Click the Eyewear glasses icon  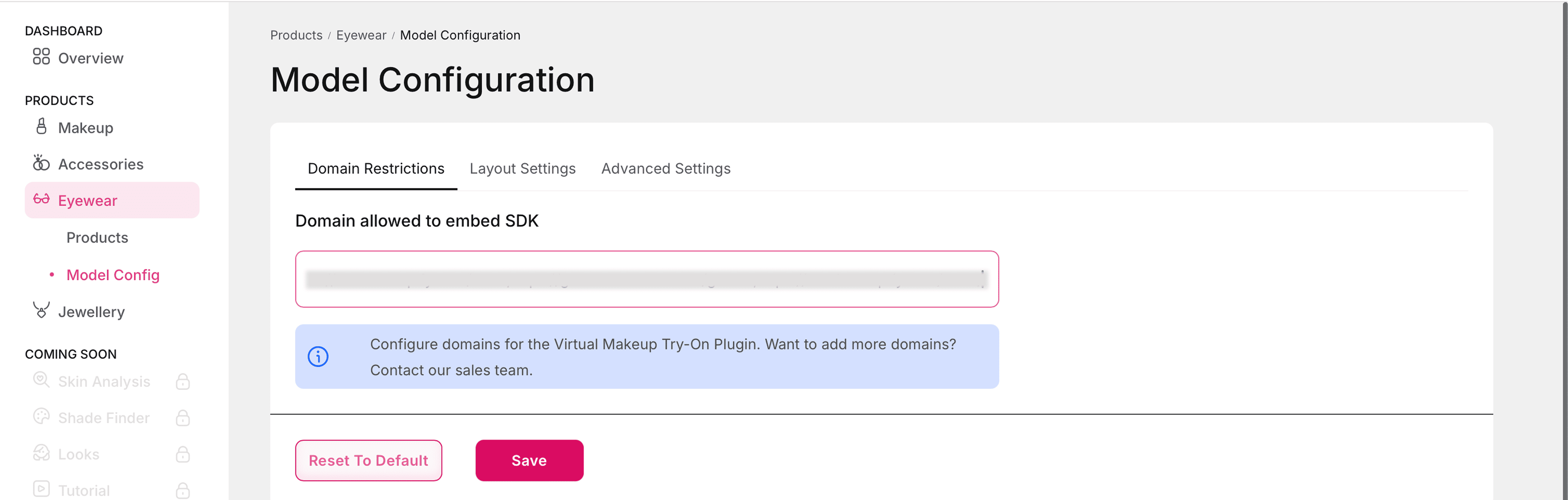pyautogui.click(x=41, y=200)
